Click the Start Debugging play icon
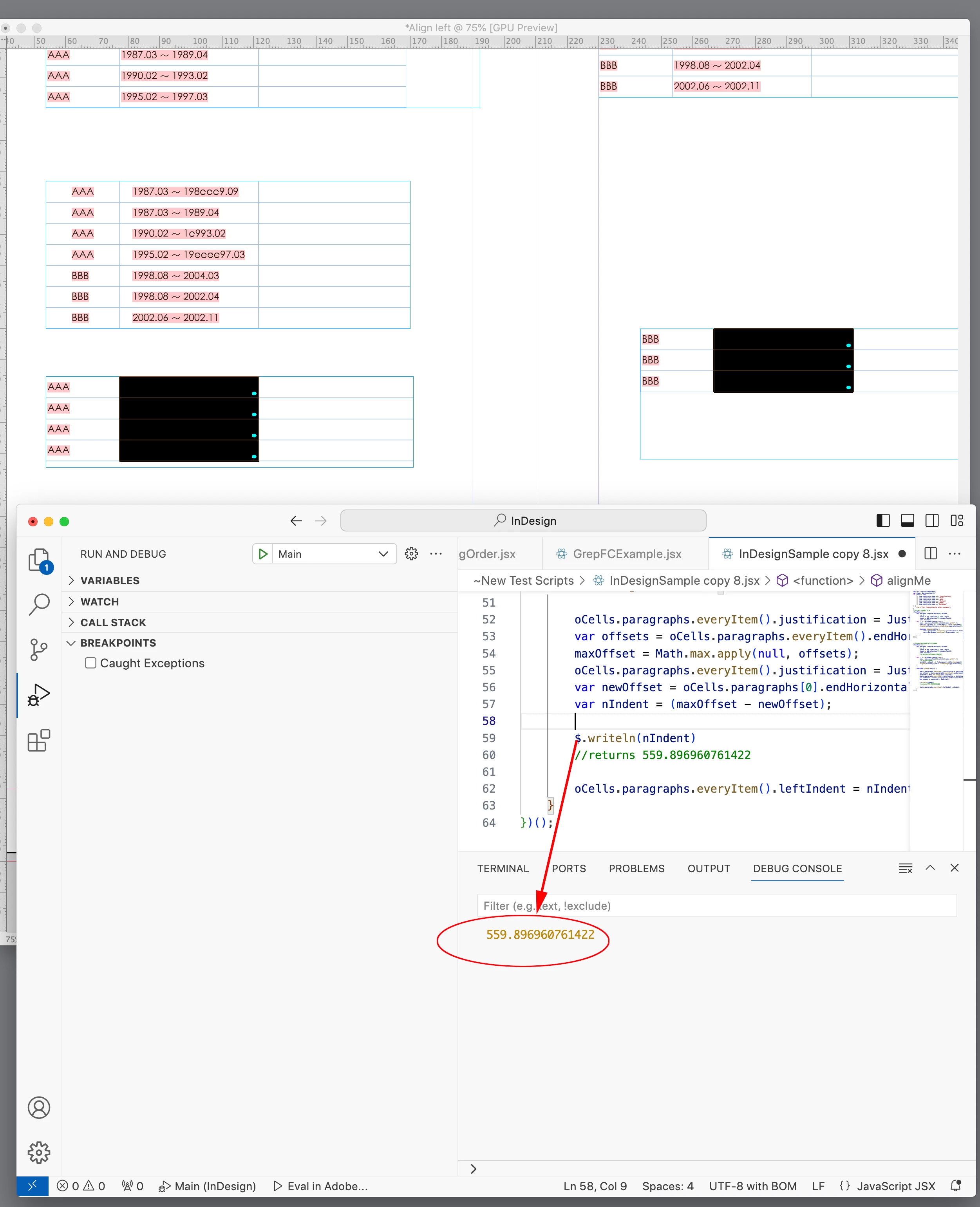The height and width of the screenshot is (1207, 980). (x=263, y=554)
